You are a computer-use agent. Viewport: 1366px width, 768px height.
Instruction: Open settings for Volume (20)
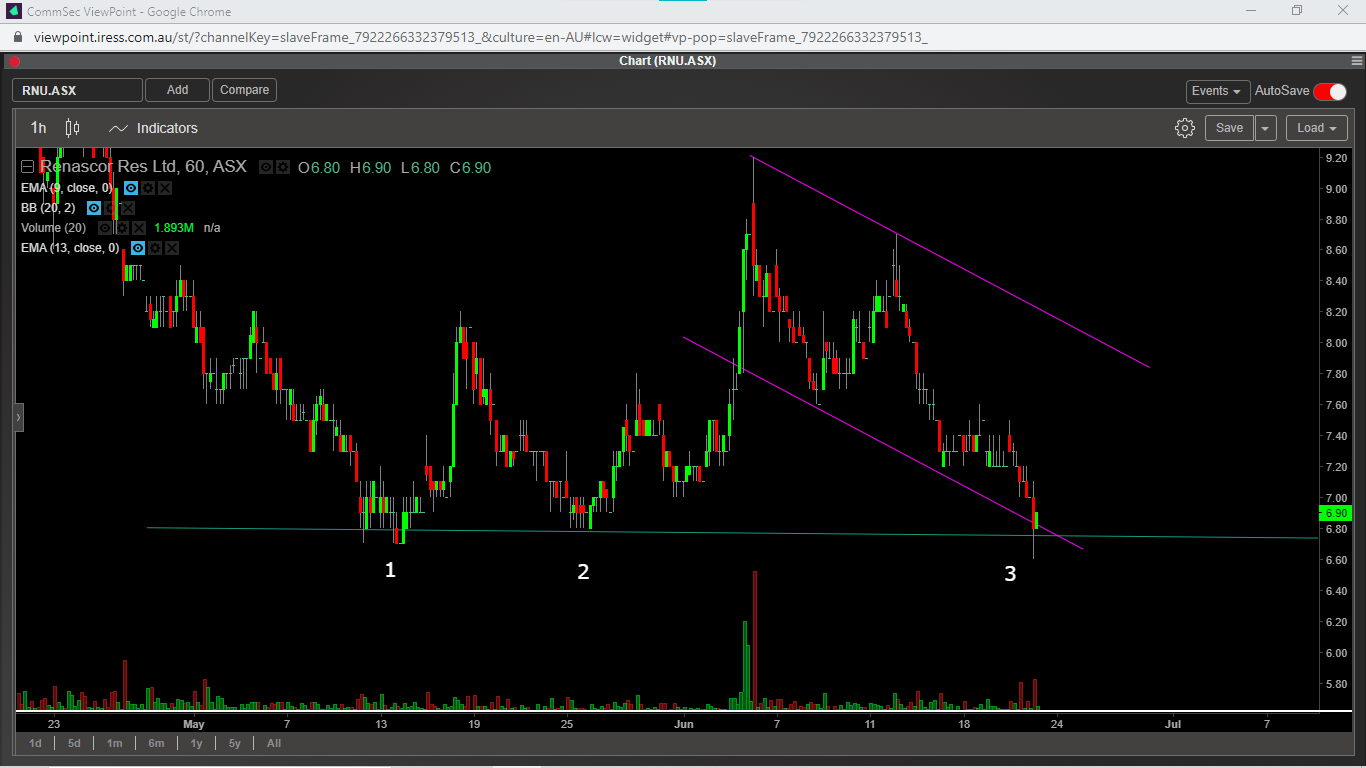[x=122, y=228]
